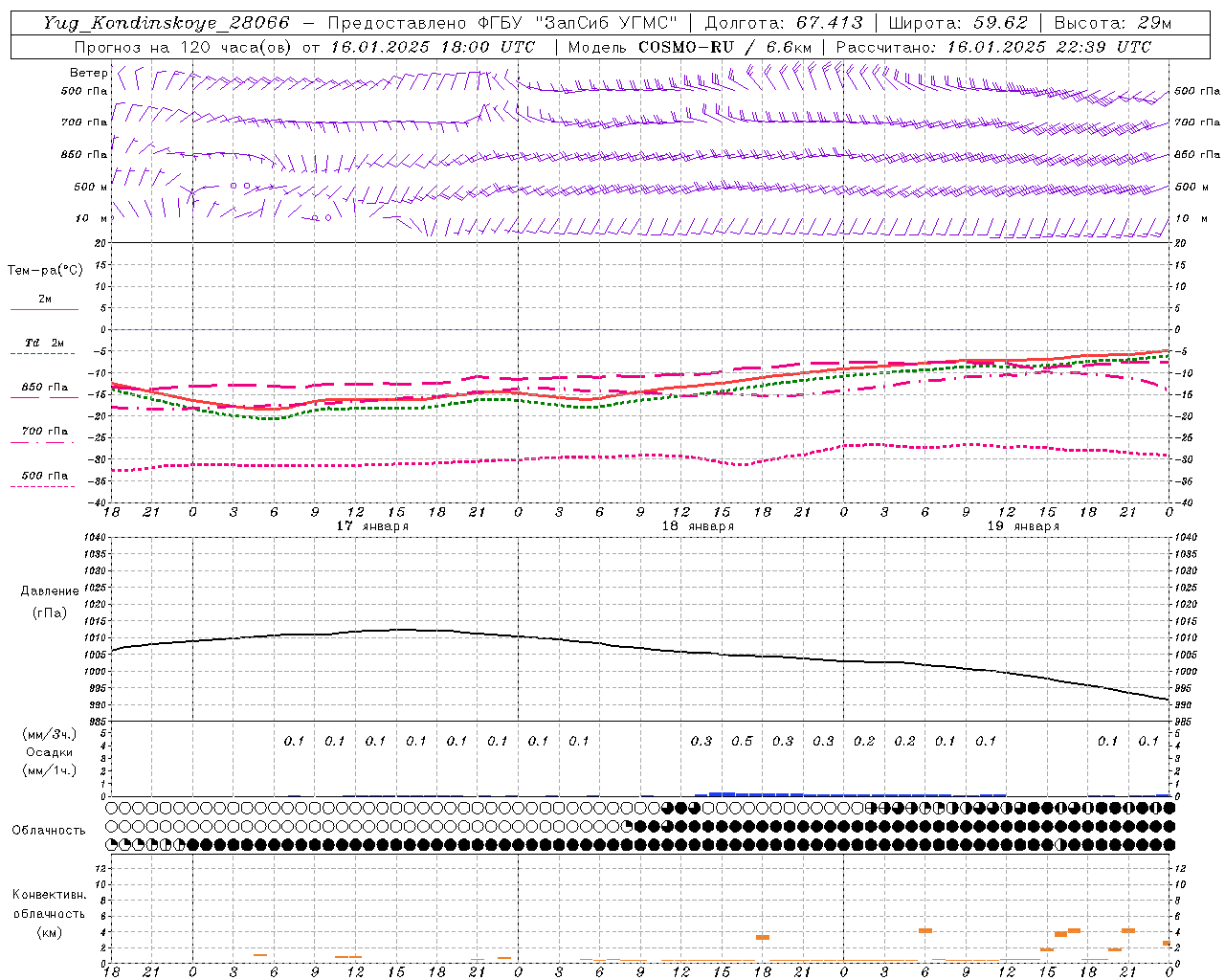Click the (гПа) pressure unit label
Screen dimensions: 1225x980
point(50,612)
